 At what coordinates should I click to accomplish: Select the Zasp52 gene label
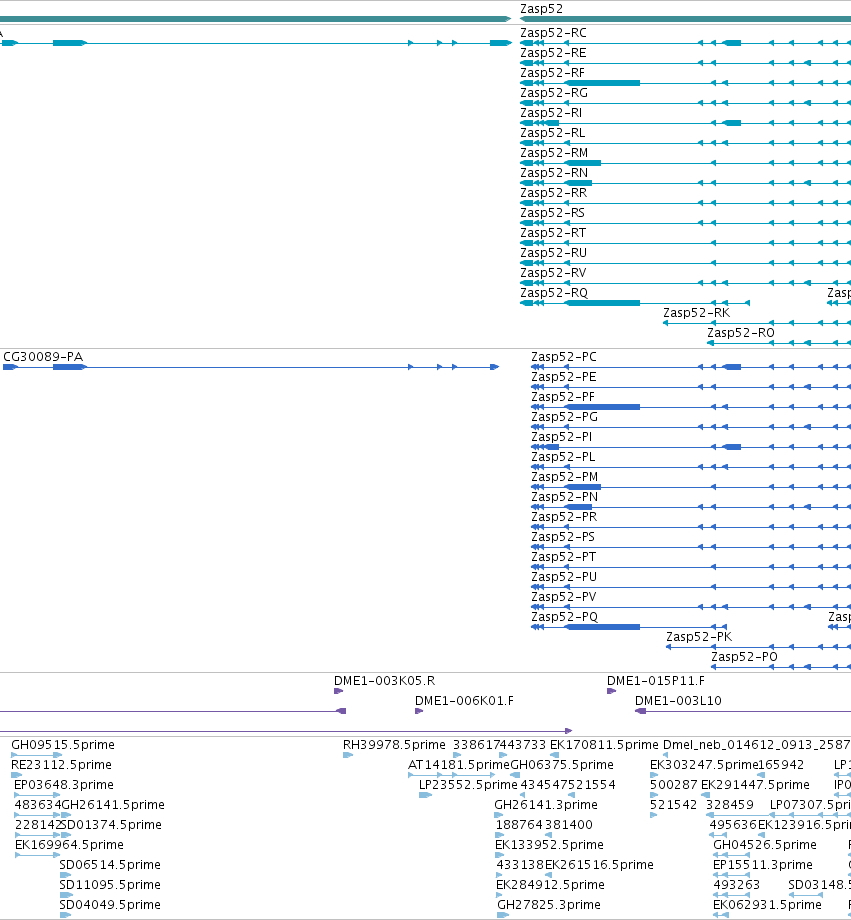pos(541,9)
